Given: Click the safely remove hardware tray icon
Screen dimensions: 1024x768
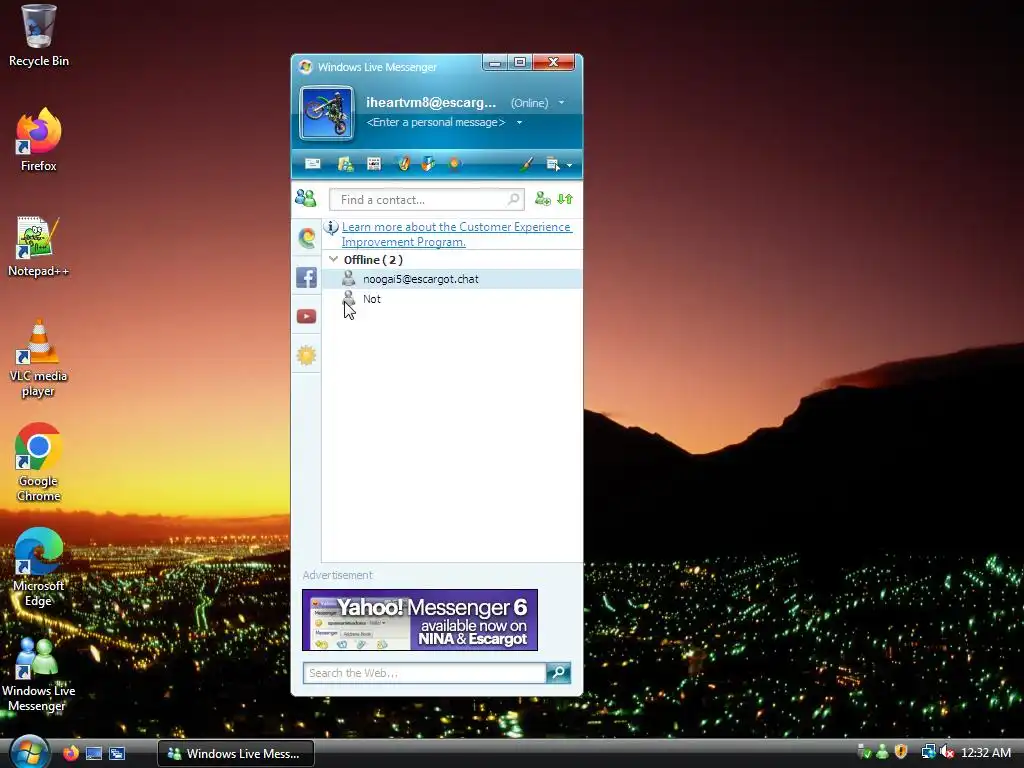Looking at the screenshot, I should click(864, 752).
